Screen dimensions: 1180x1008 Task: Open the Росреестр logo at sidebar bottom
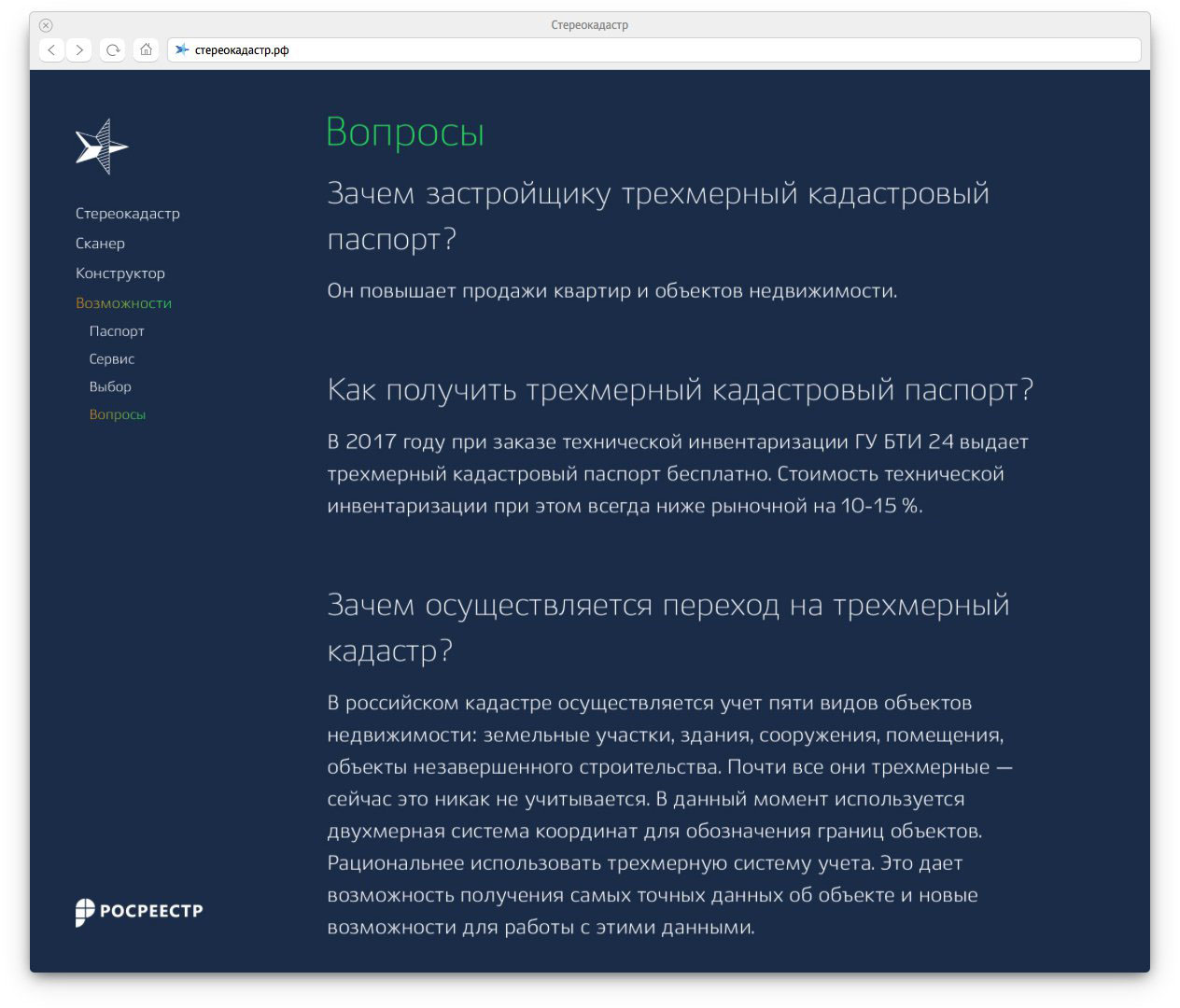pyautogui.click(x=139, y=911)
